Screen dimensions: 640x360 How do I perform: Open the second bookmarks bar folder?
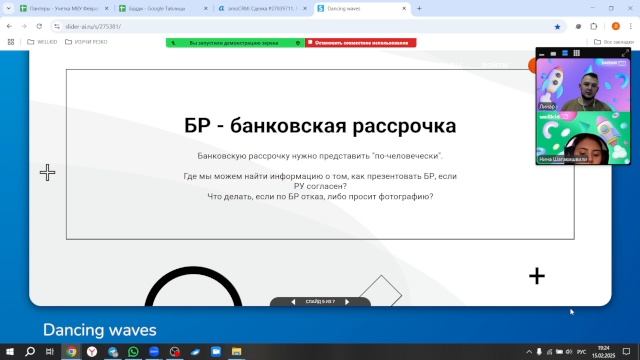(x=86, y=42)
